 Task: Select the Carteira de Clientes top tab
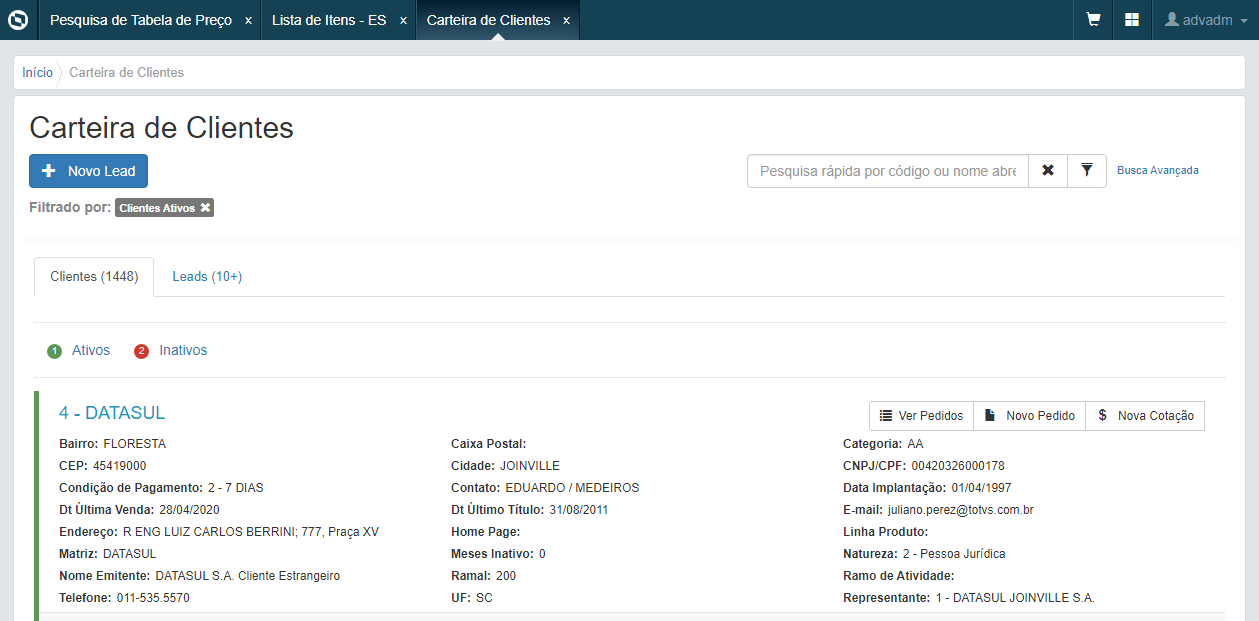click(488, 20)
